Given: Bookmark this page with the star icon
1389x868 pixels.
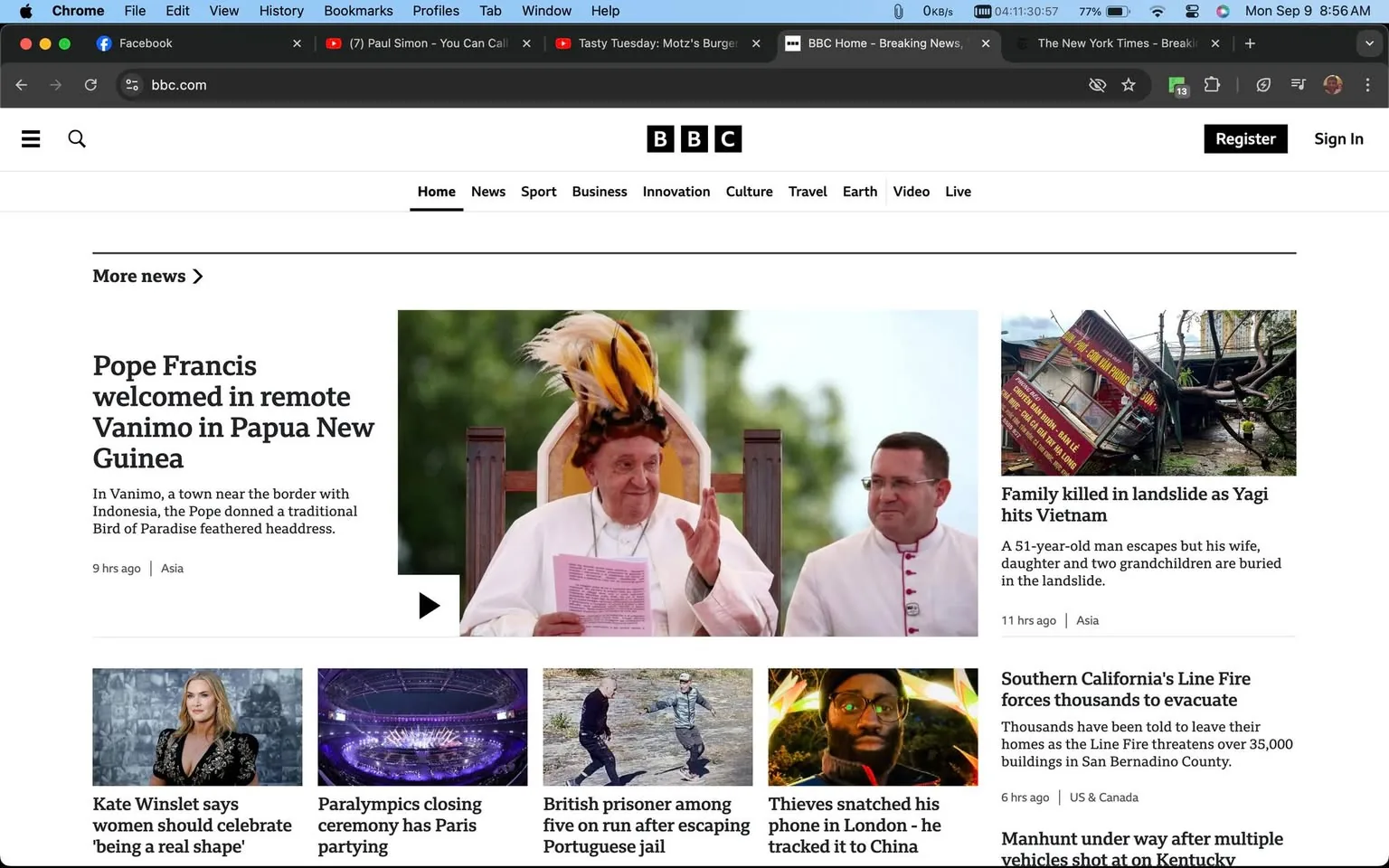Looking at the screenshot, I should pos(1129,84).
